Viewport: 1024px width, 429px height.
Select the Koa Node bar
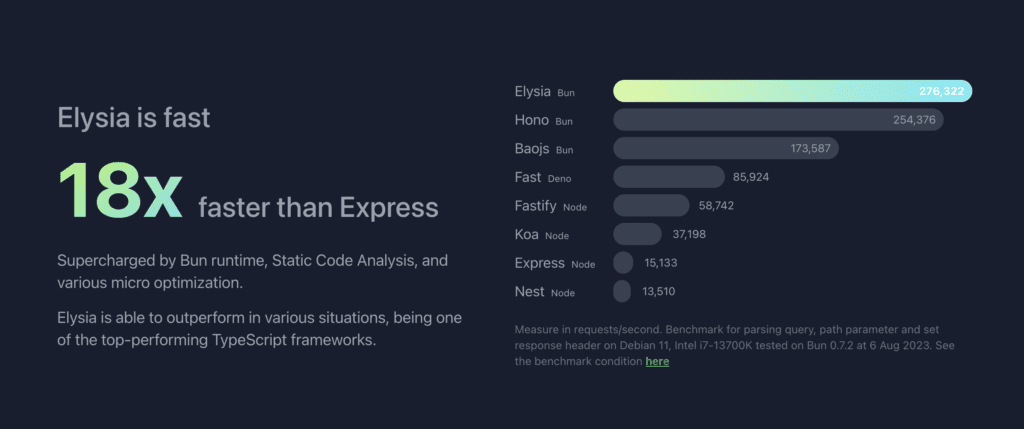click(637, 234)
